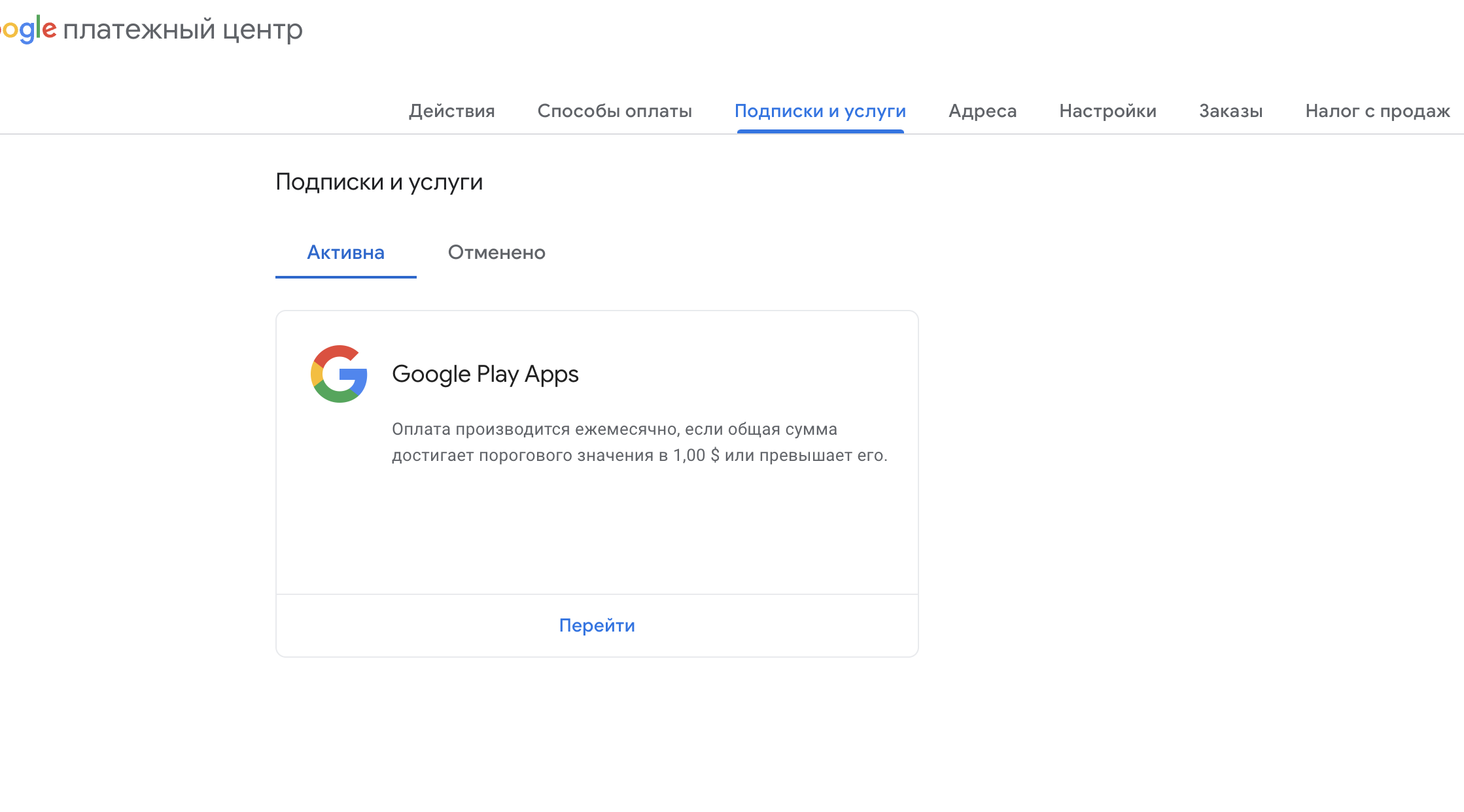
Task: Open the Действия tab
Action: (451, 111)
